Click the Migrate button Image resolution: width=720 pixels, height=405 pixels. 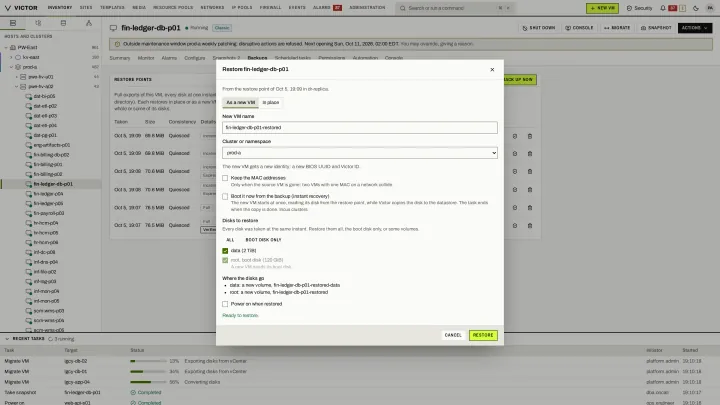617,28
